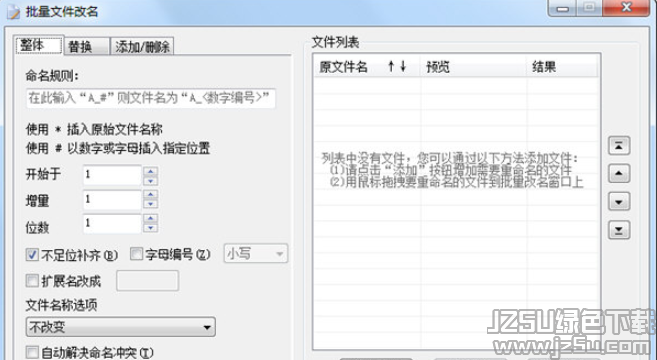
Task: Click the 结果 column header
Action: [x=562, y=66]
